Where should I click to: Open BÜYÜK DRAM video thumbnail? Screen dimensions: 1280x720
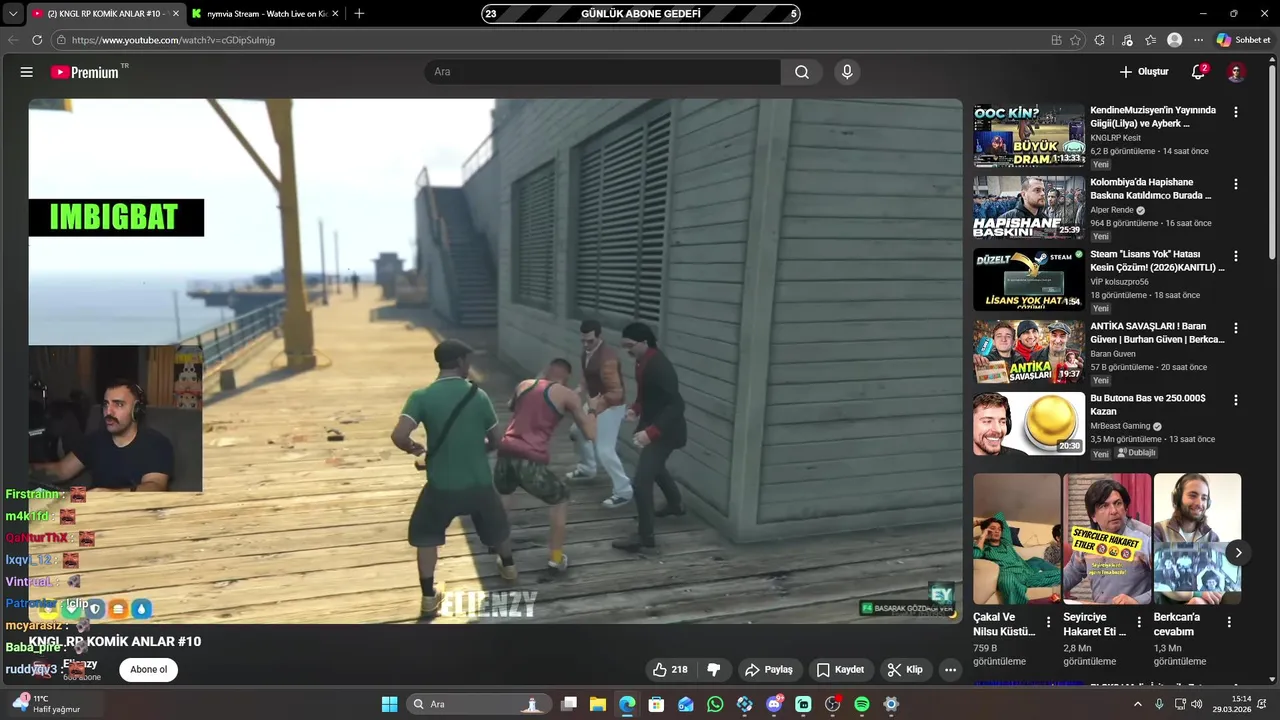point(1029,136)
